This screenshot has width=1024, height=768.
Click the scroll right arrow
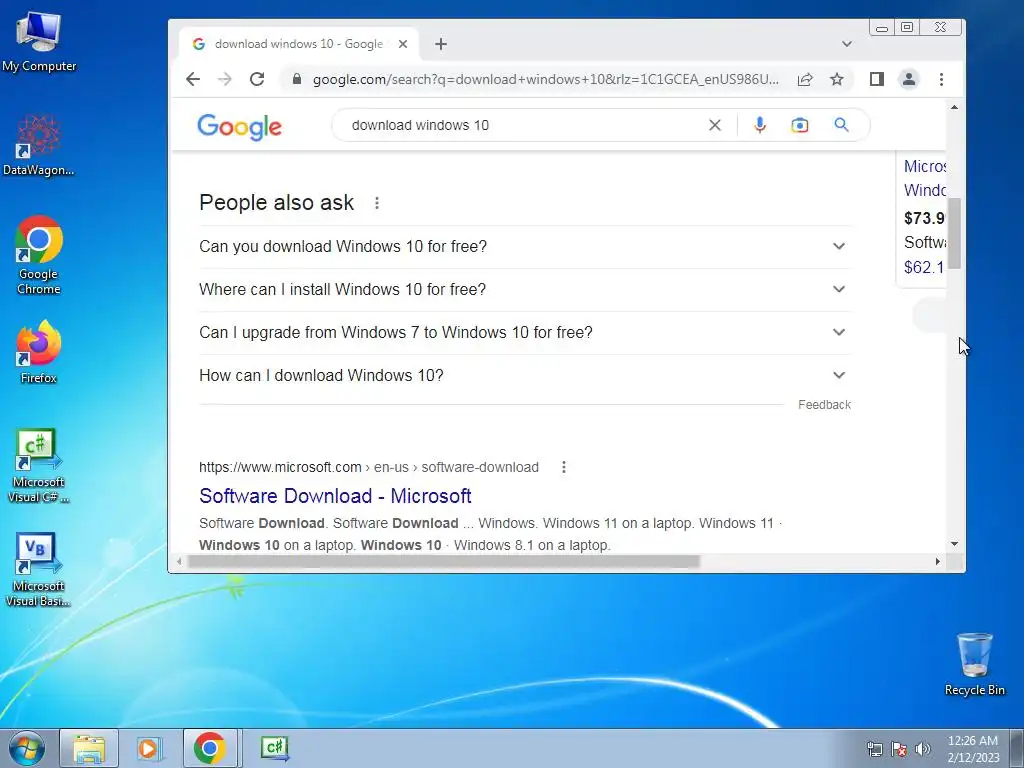[938, 562]
